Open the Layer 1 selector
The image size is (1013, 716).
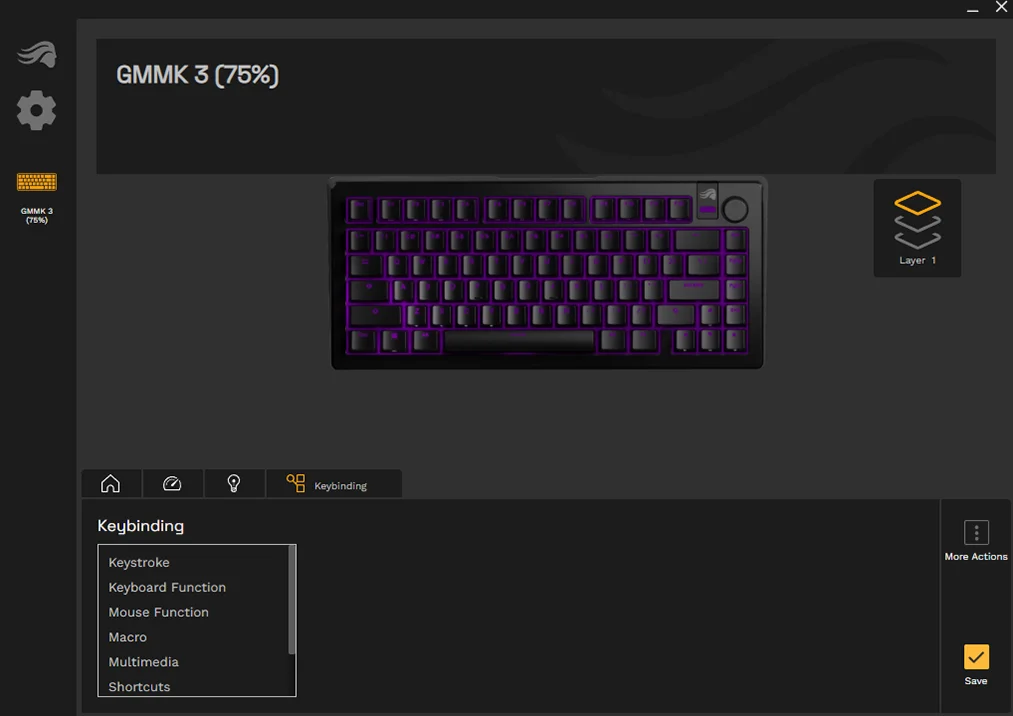pos(917,228)
